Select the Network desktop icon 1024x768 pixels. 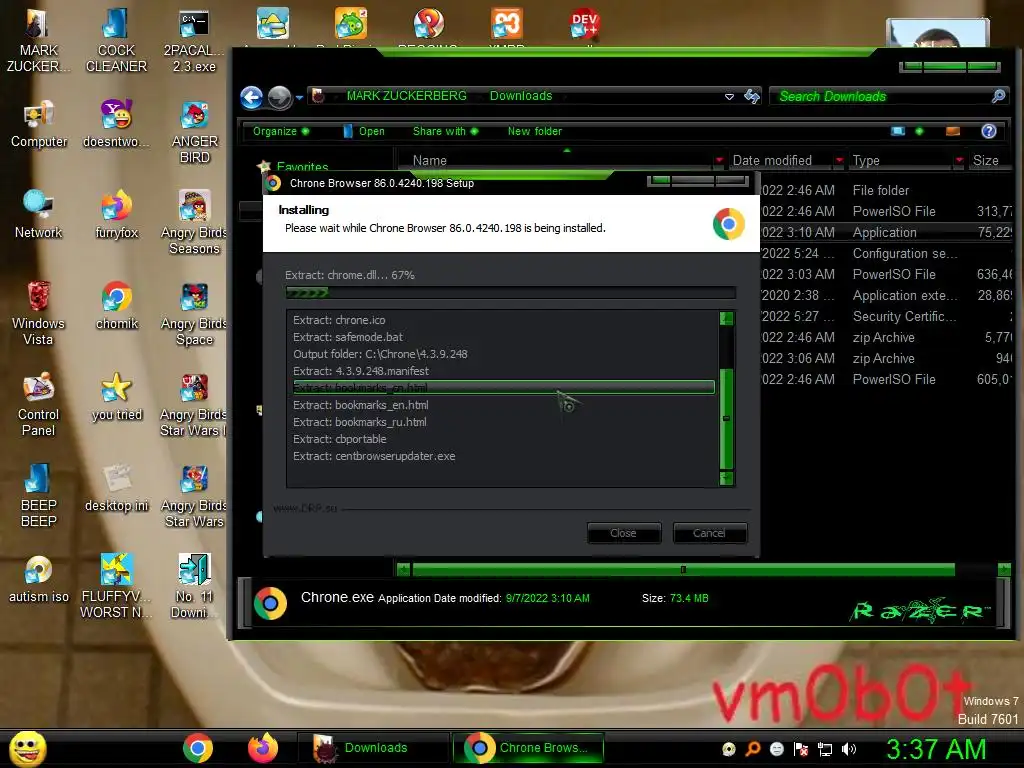click(x=39, y=215)
